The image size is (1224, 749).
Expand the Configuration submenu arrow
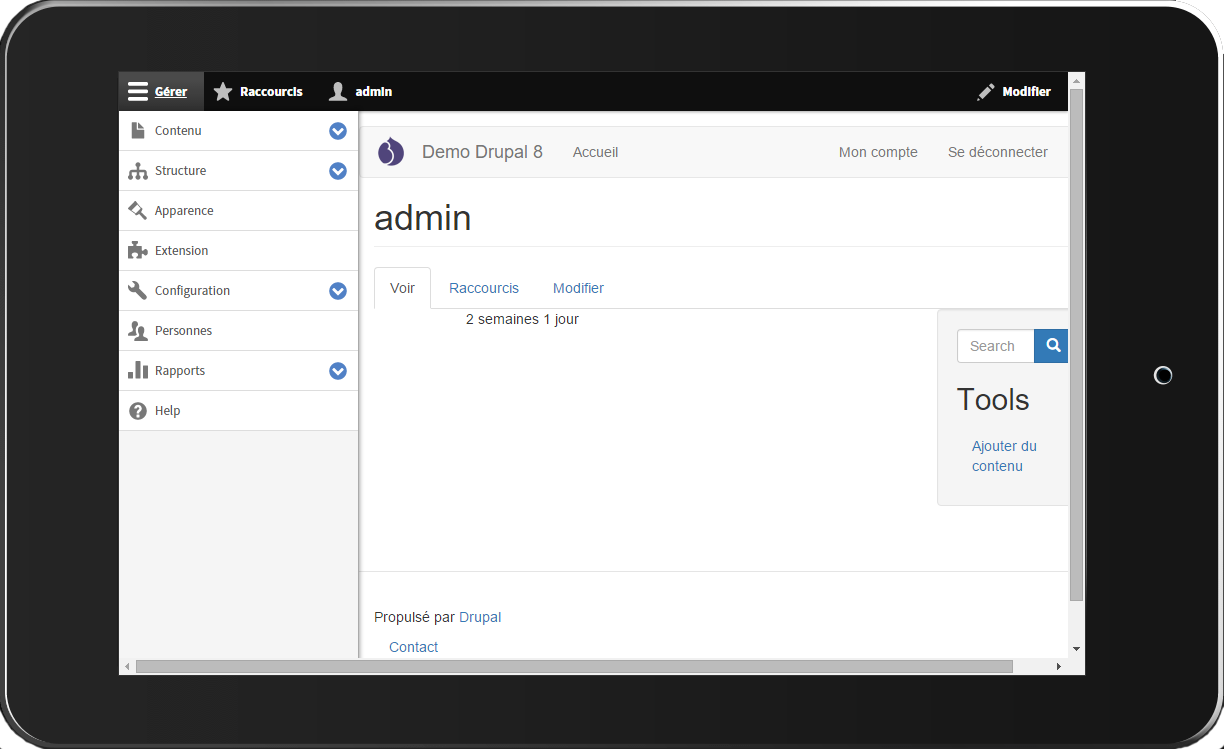point(338,291)
